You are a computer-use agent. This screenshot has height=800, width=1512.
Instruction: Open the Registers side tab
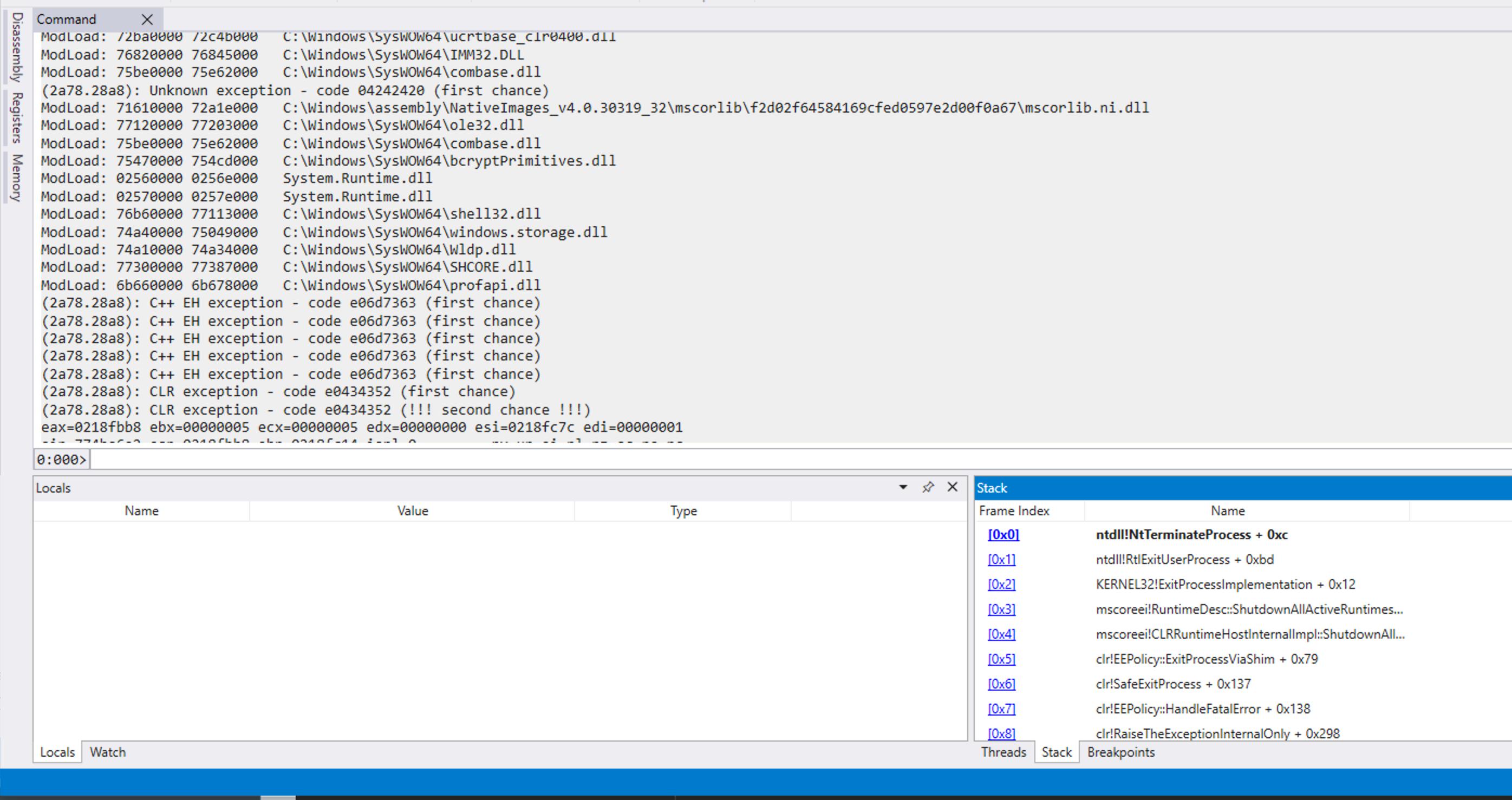[x=17, y=117]
